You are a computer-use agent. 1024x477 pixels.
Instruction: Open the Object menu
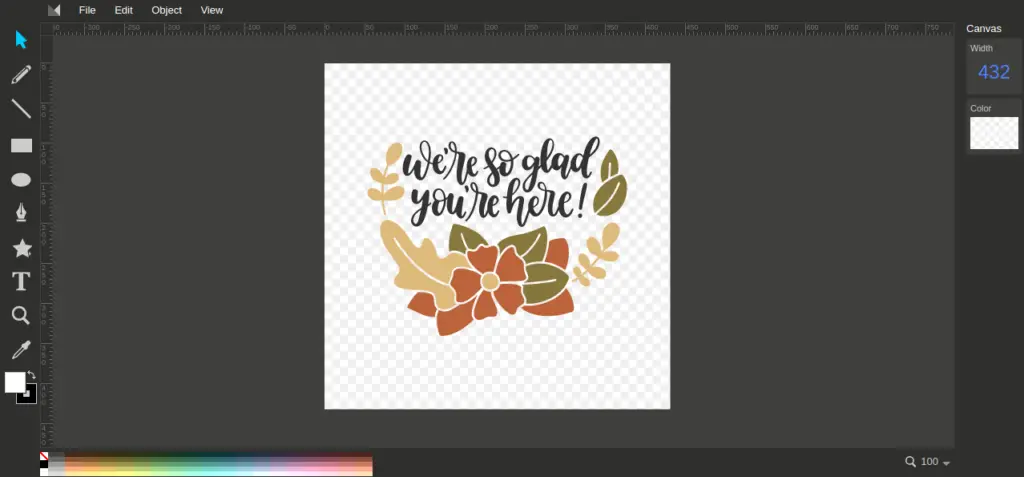[x=166, y=10]
